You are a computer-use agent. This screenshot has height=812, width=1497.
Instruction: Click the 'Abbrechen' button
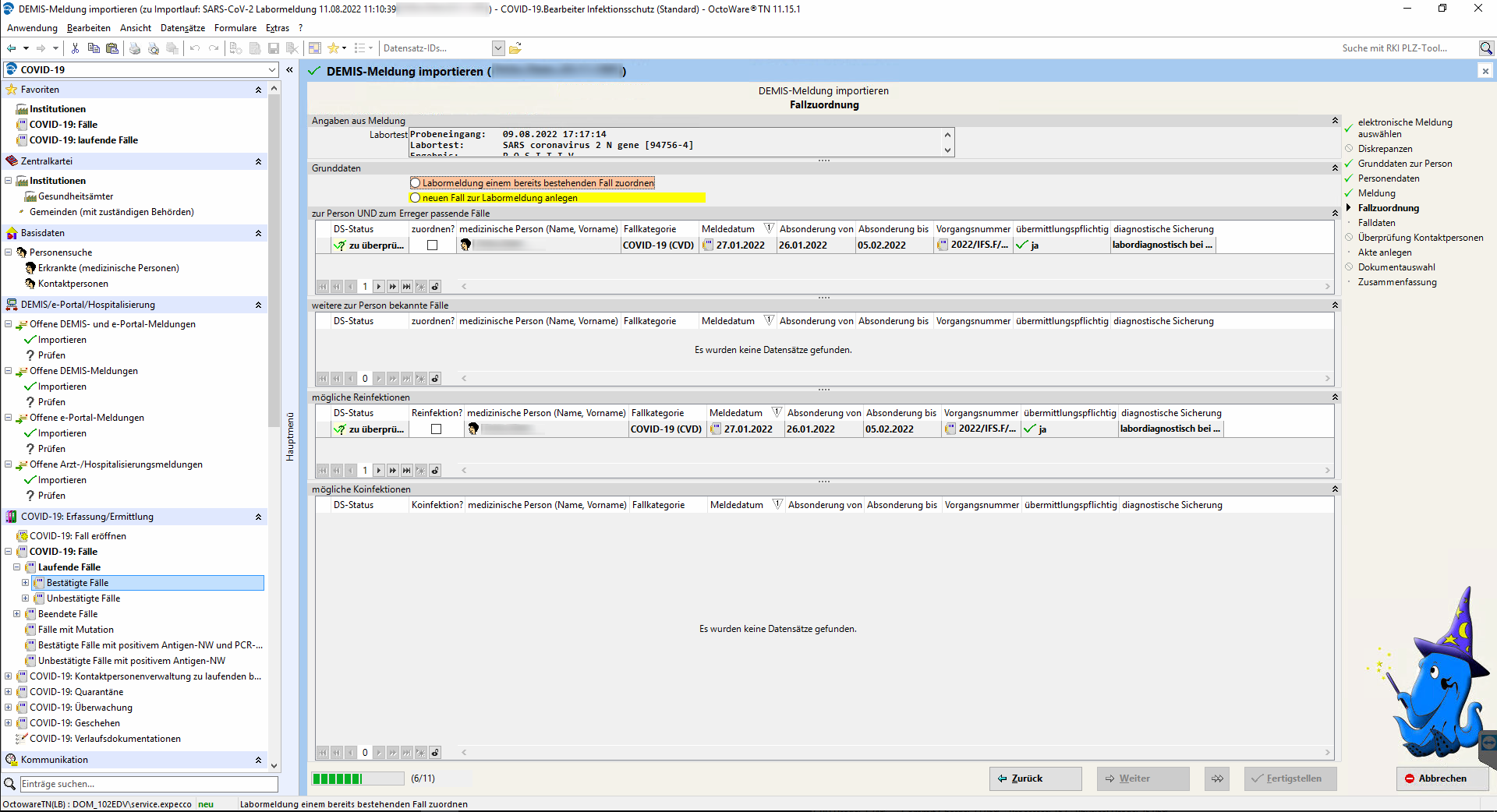(x=1442, y=778)
